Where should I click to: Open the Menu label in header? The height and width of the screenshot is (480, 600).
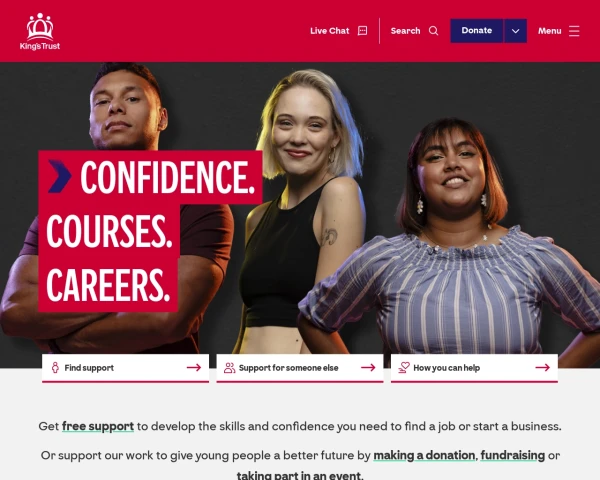pos(549,31)
